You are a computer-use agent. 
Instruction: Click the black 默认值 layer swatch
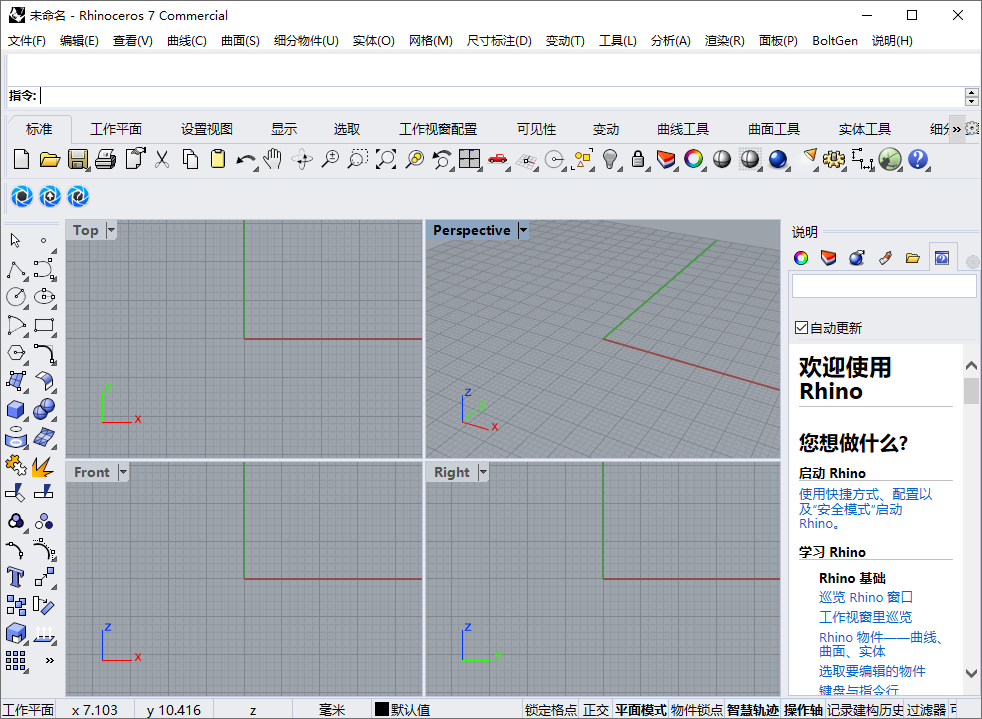tap(381, 709)
